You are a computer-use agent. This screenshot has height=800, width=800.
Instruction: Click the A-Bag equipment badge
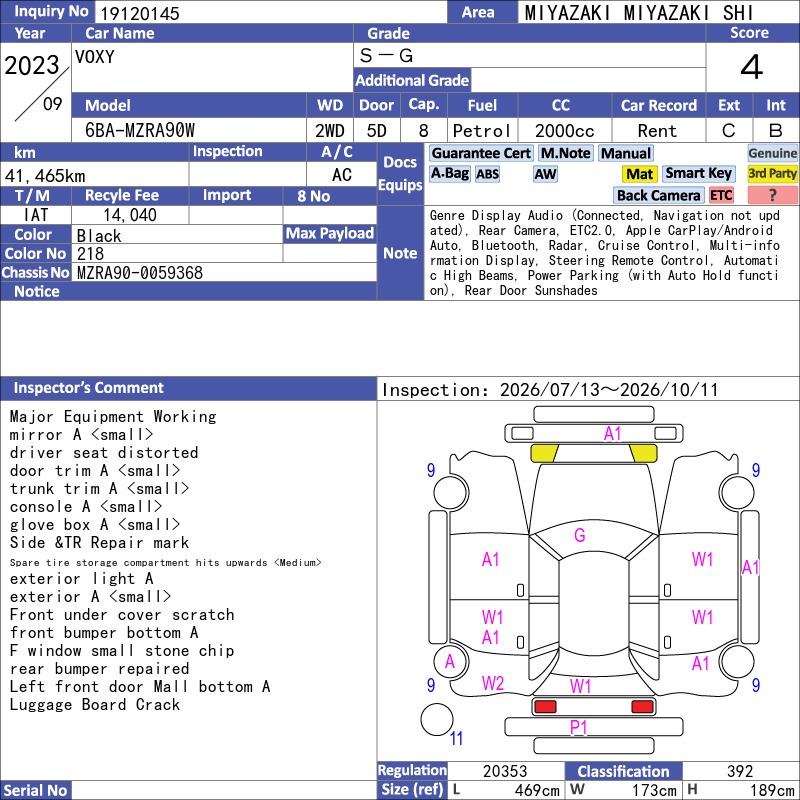(x=449, y=173)
